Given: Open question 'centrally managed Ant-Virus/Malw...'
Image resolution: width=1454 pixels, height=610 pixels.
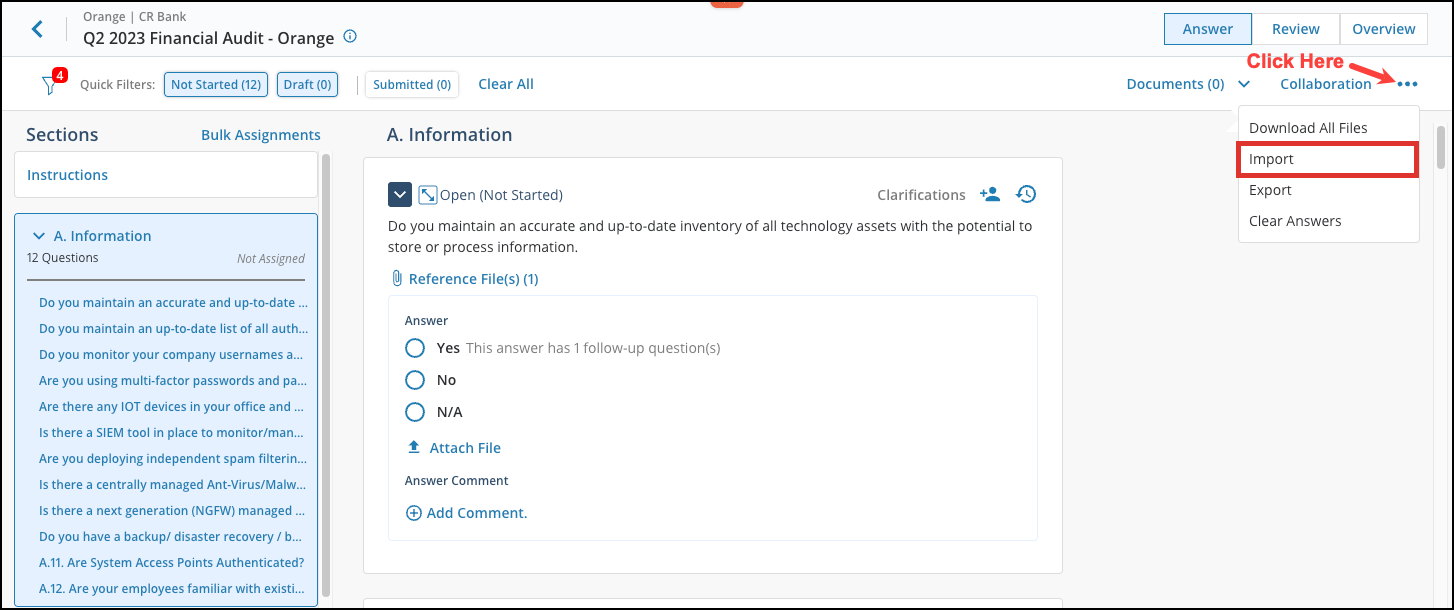Looking at the screenshot, I should (173, 484).
